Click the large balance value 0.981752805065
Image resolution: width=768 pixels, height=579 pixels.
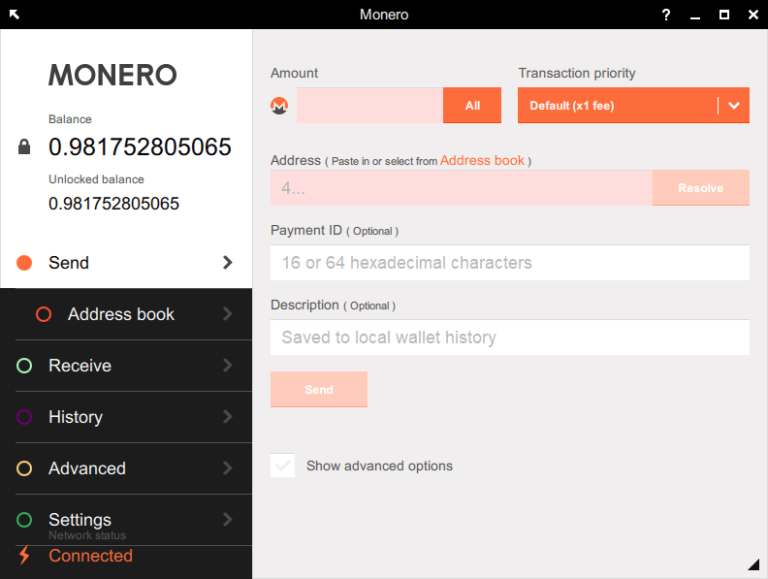[x=140, y=147]
